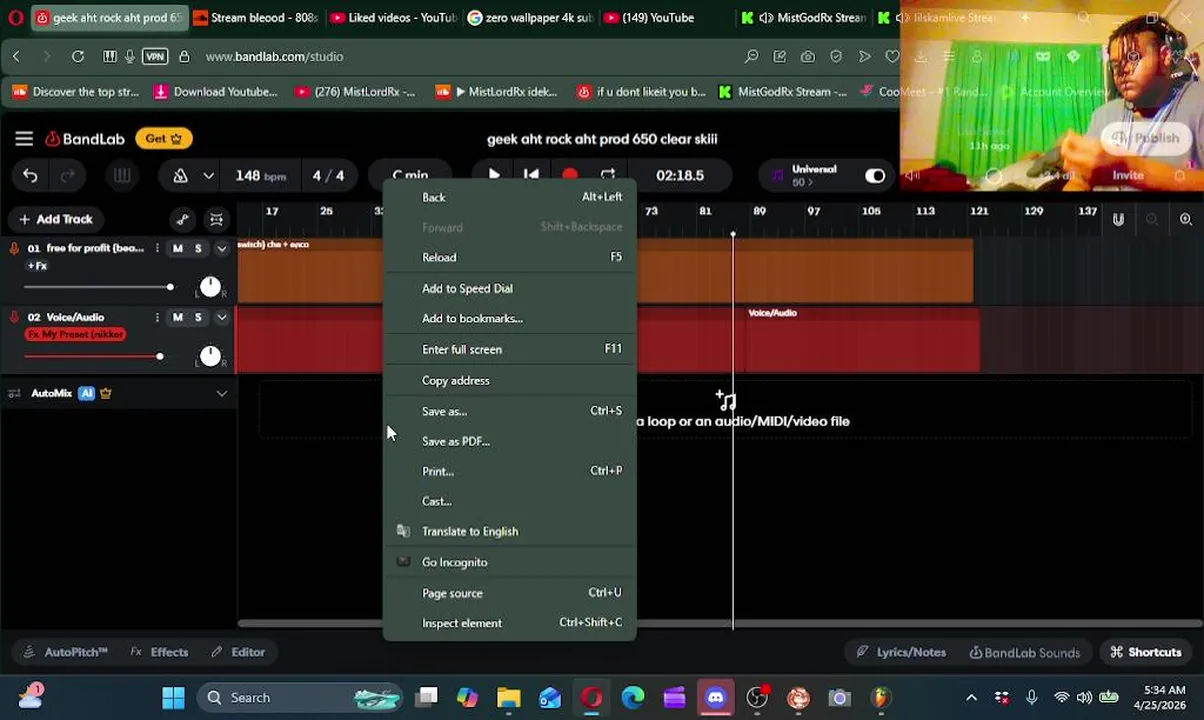Select Add to bookmarks...
This screenshot has height=720, width=1204.
[509, 318]
